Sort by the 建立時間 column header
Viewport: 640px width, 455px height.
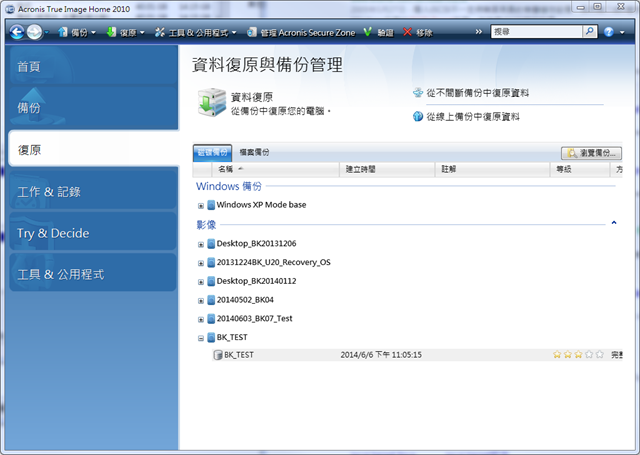[387, 169]
